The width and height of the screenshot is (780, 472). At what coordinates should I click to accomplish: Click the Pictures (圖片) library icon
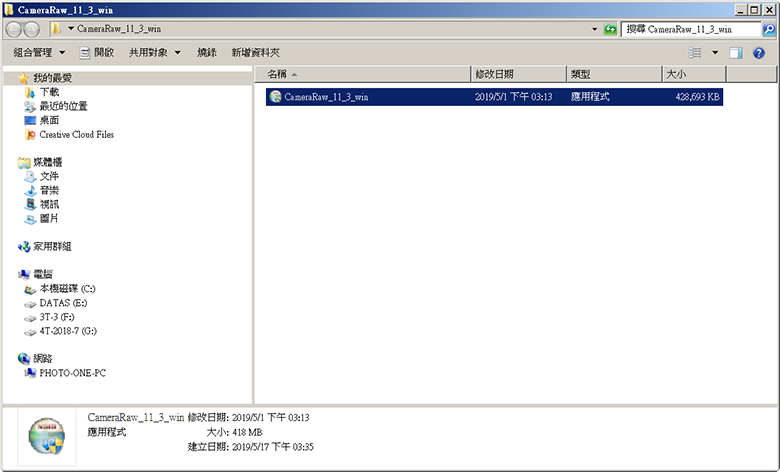[x=30, y=218]
